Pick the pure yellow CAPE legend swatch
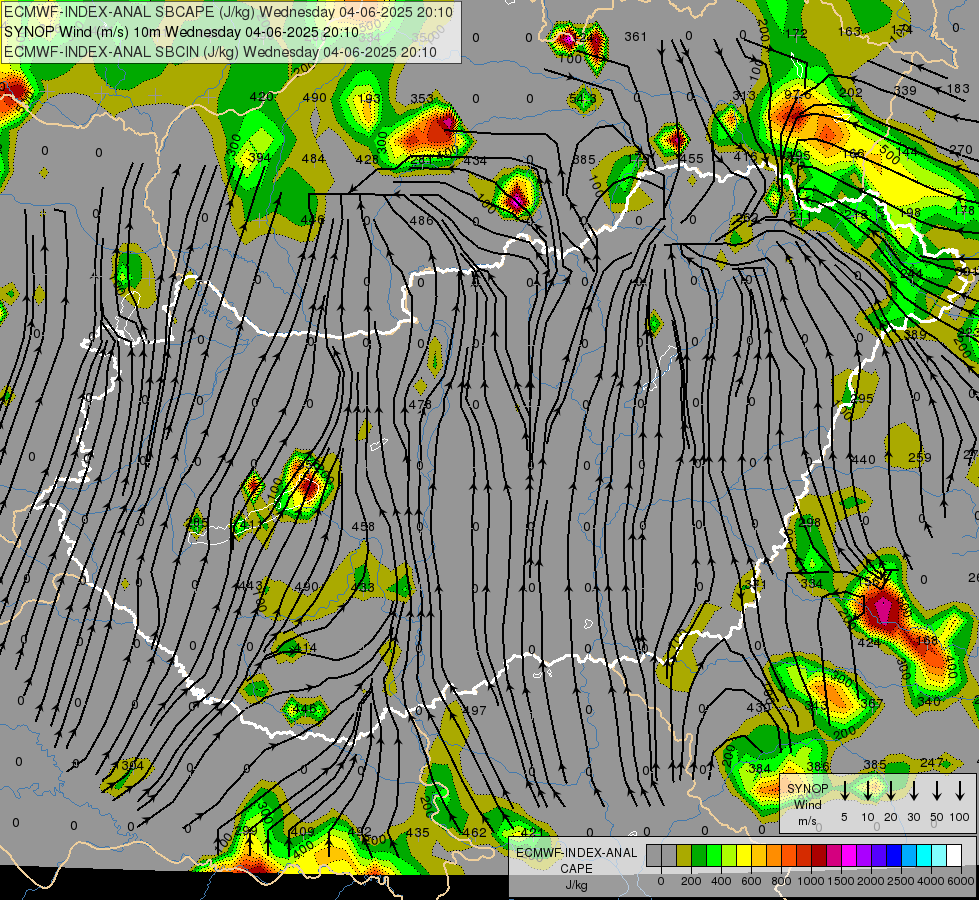The image size is (979, 900). tap(744, 856)
